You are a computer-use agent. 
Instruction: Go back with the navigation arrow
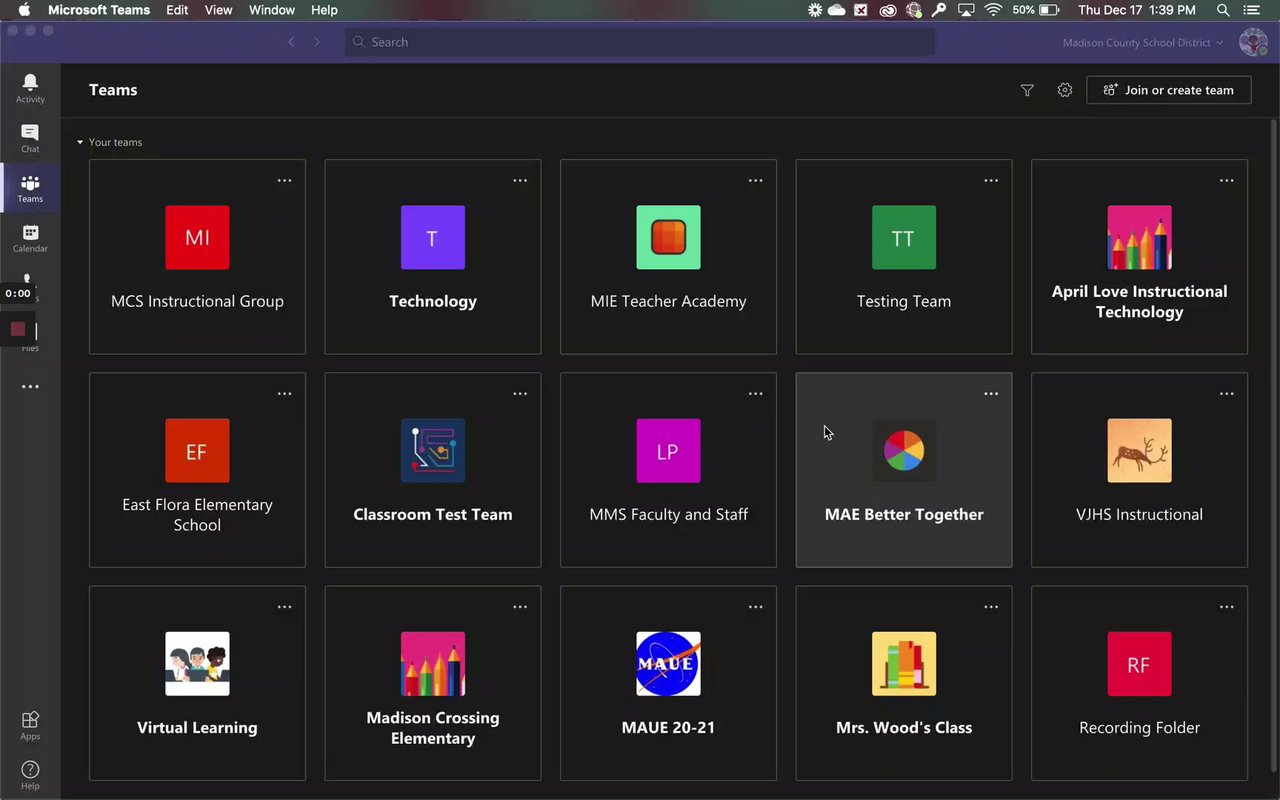coord(291,42)
